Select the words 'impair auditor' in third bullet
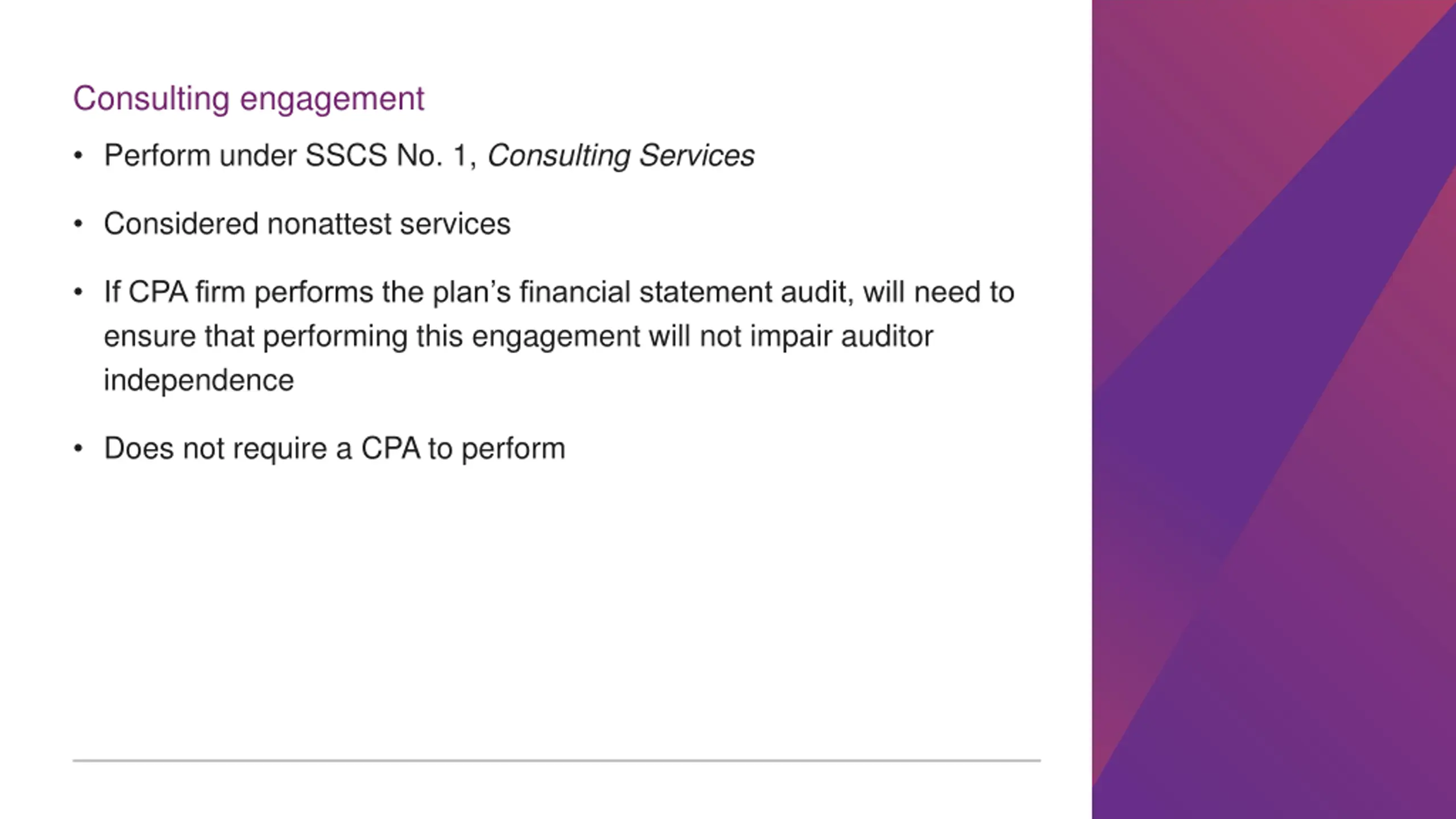The image size is (1456, 819). (x=842, y=337)
